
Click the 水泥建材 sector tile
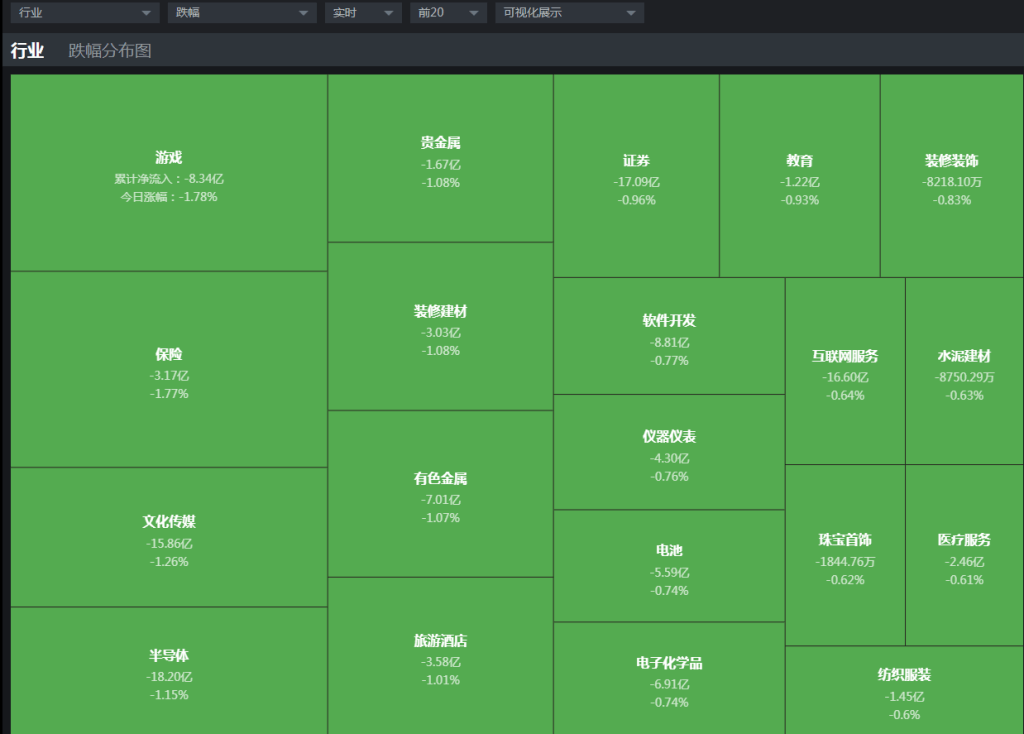pyautogui.click(x=964, y=371)
